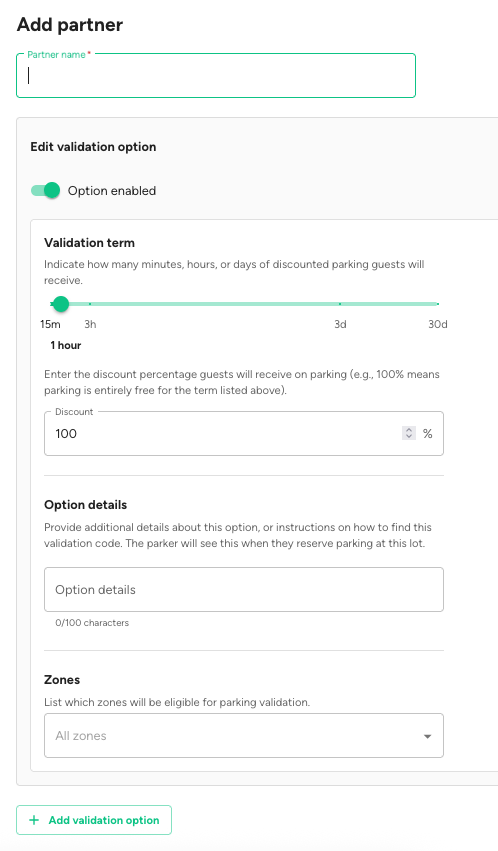498x851 pixels.
Task: Click the percent symbol in Discount field
Action: pos(427,434)
